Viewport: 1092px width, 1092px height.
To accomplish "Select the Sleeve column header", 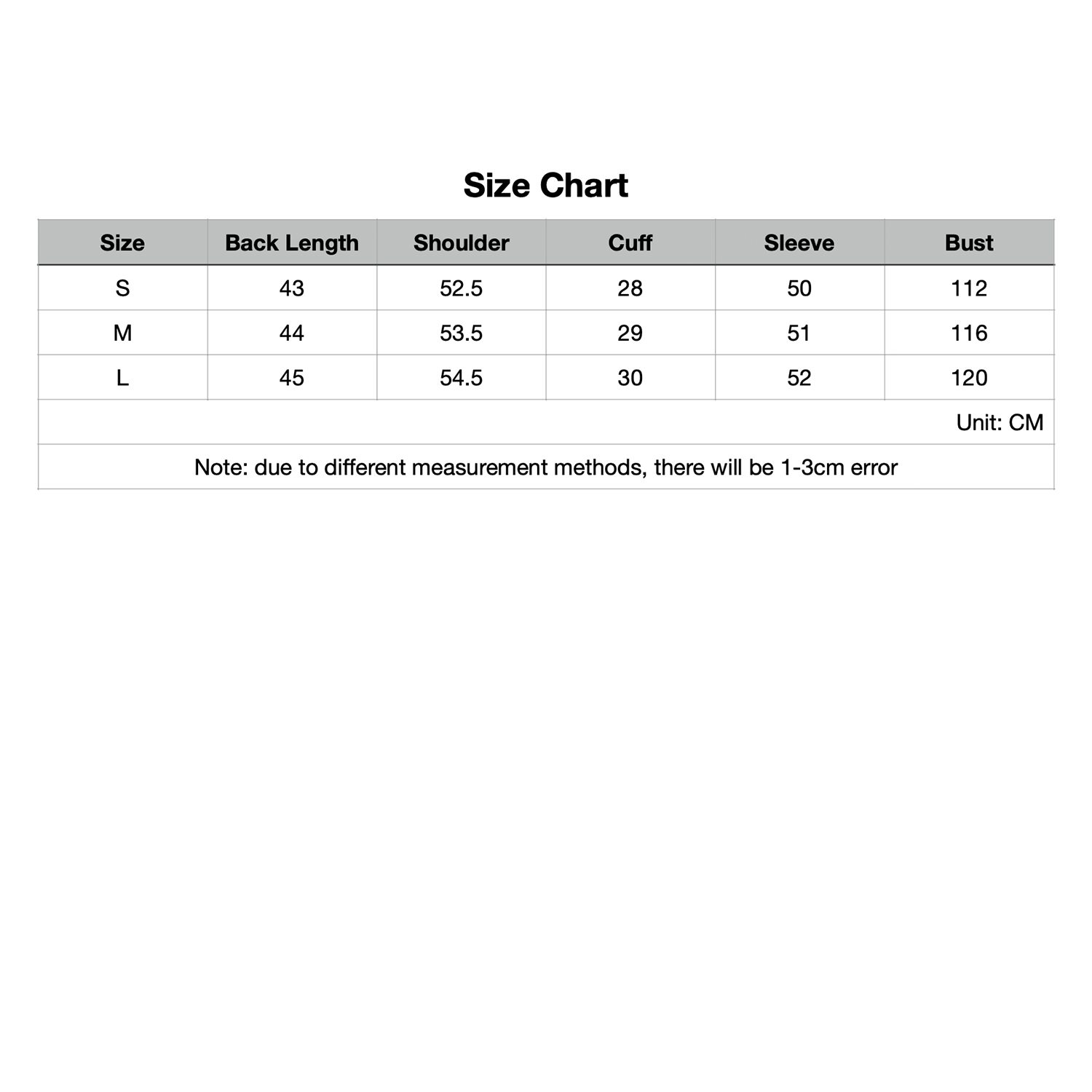I will pos(799,242).
